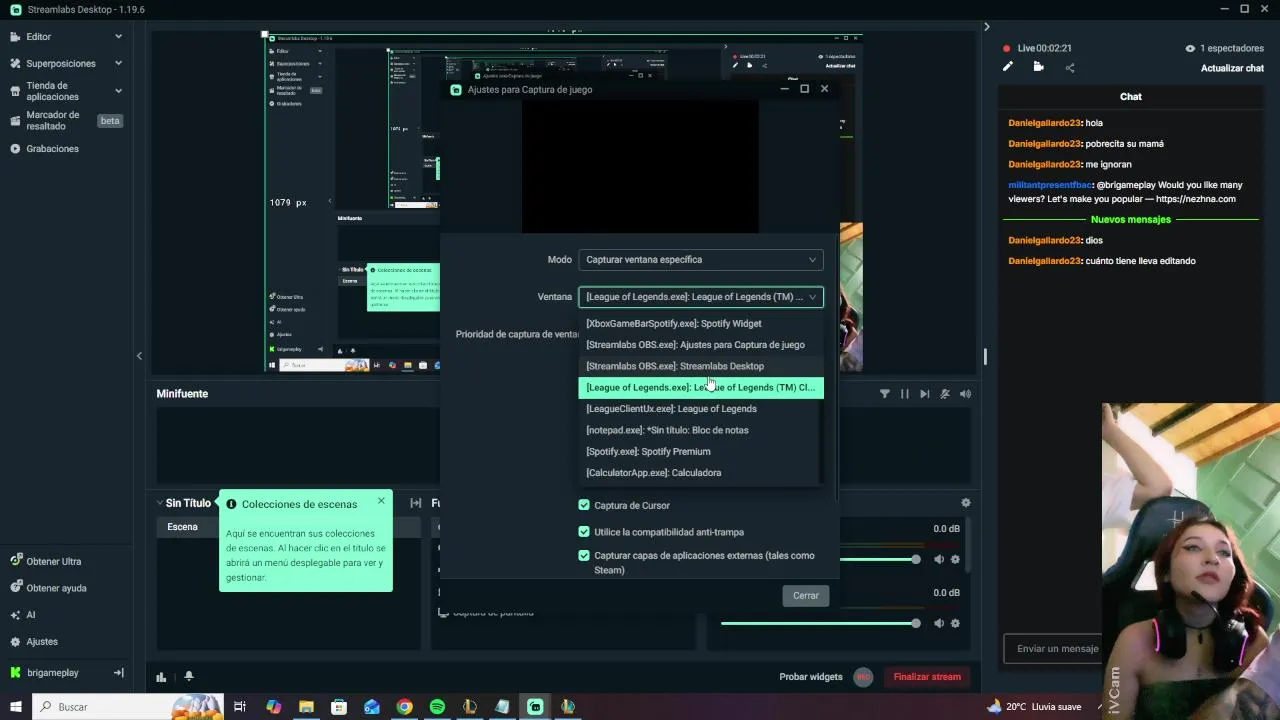The image size is (1280, 720).
Task: Click Probar widgets
Action: tap(811, 677)
